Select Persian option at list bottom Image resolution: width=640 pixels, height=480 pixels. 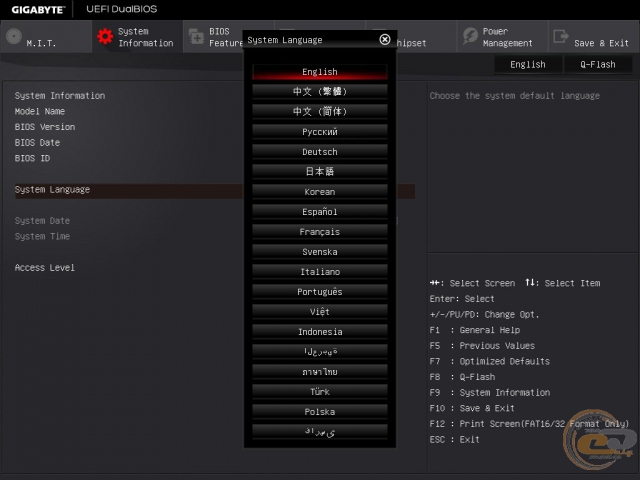[320, 432]
